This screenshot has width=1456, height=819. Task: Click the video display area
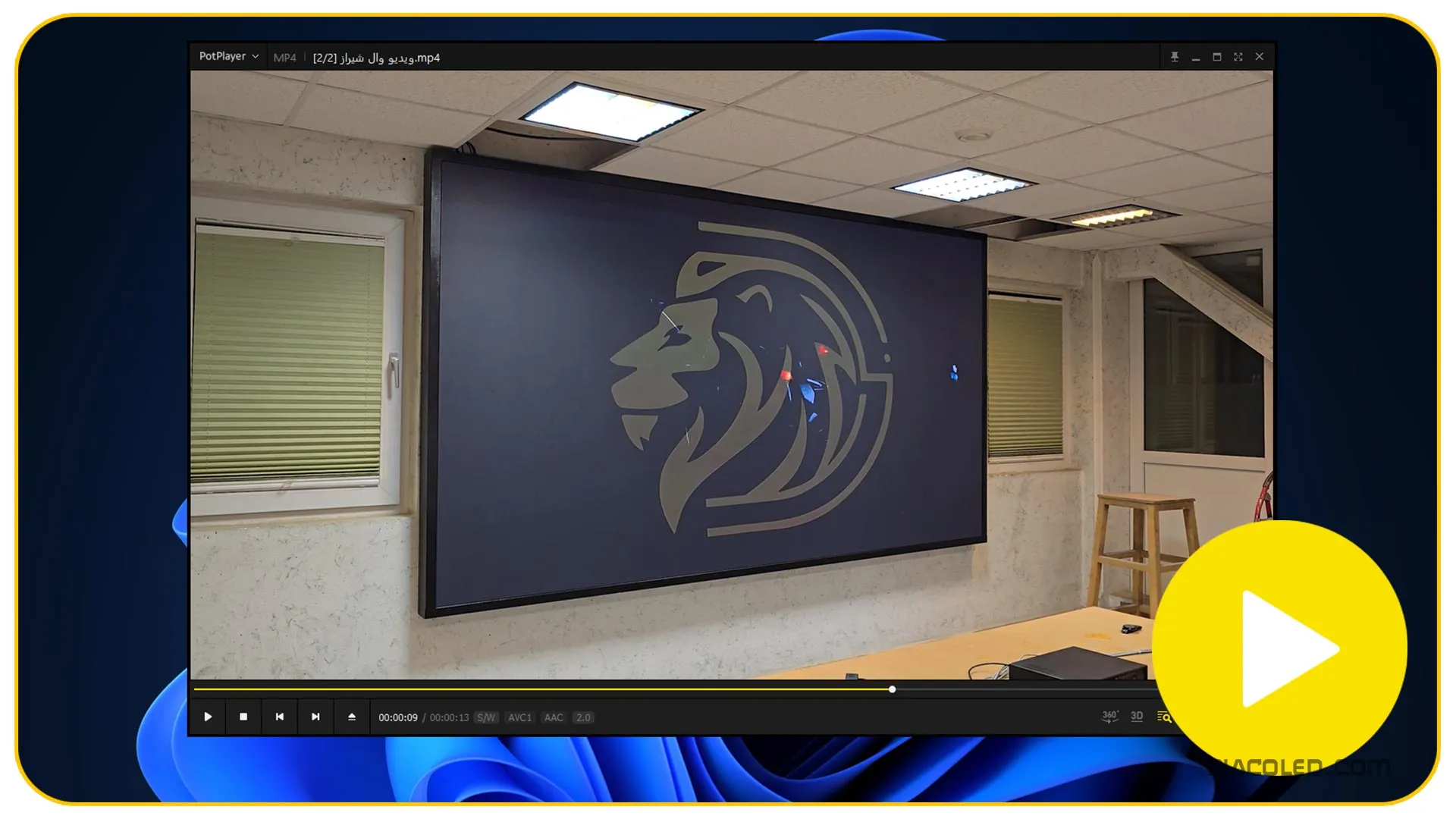coord(732,375)
